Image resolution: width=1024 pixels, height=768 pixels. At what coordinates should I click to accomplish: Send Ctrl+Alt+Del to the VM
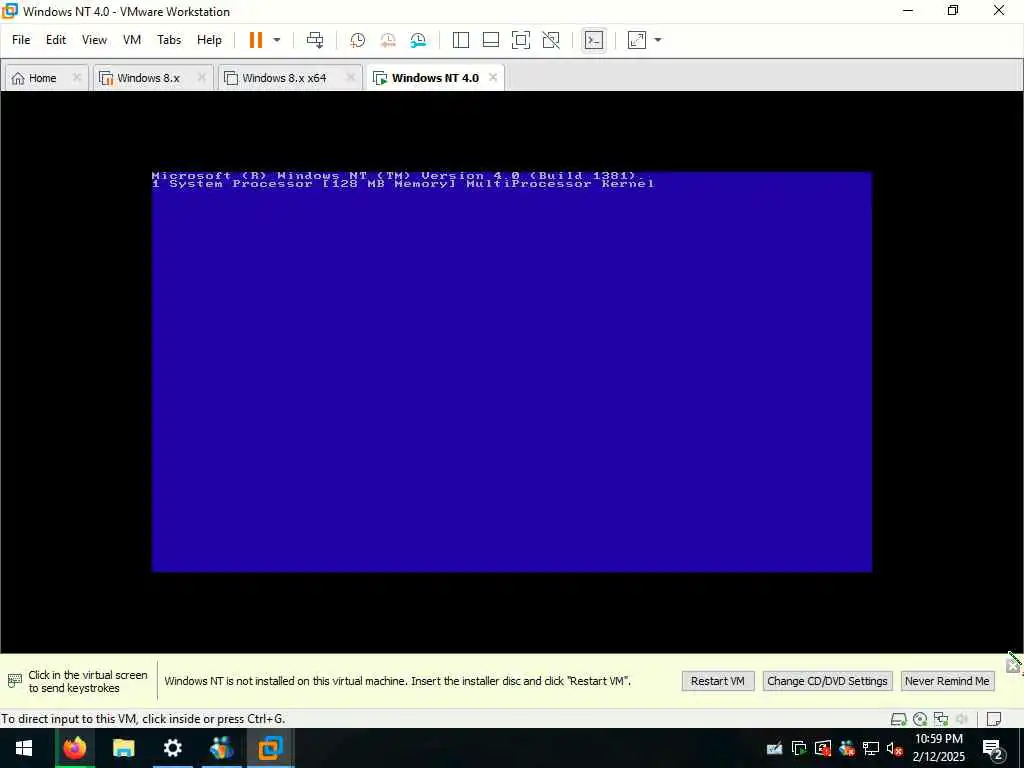point(315,40)
